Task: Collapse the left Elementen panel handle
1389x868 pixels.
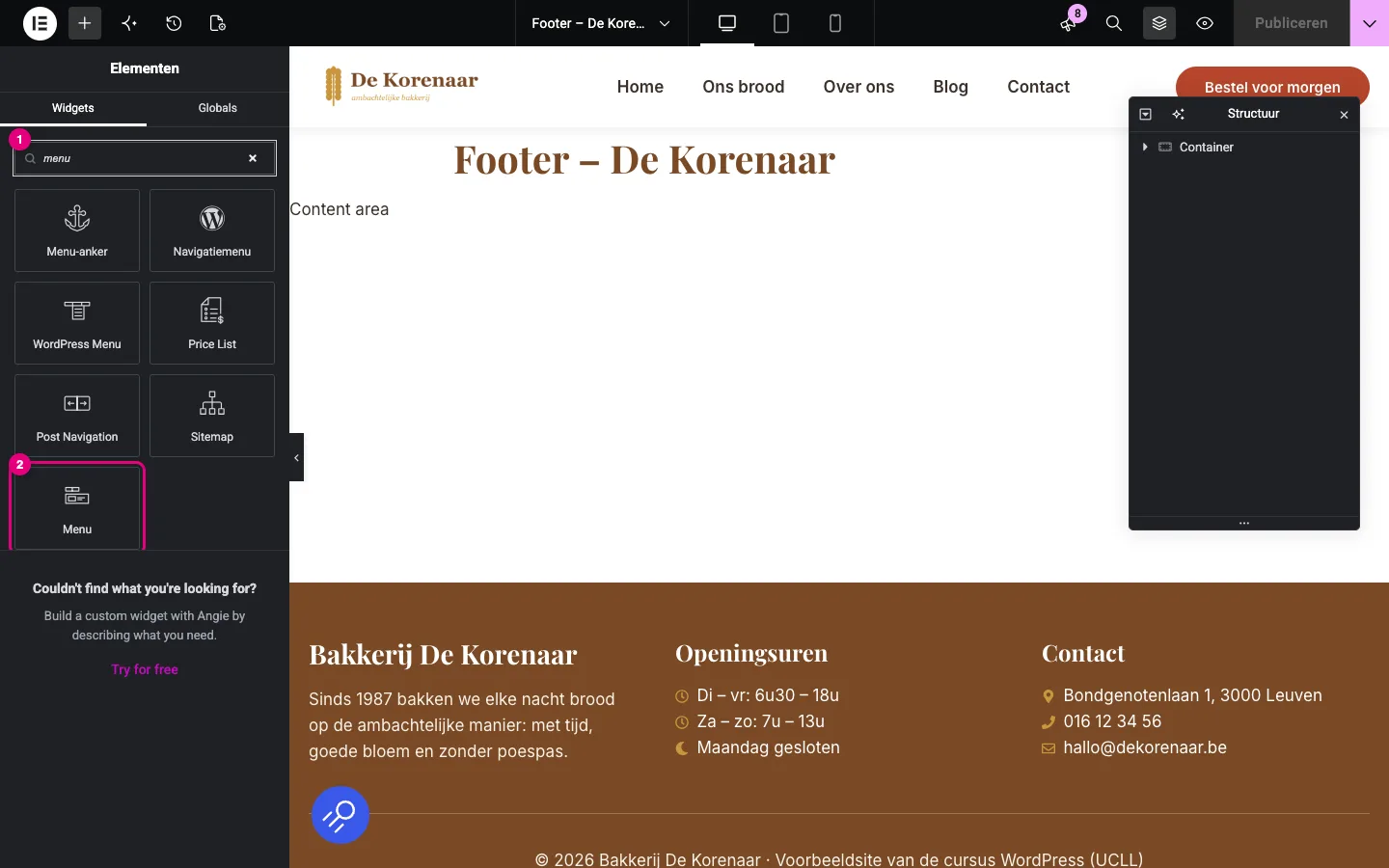Action: click(296, 457)
